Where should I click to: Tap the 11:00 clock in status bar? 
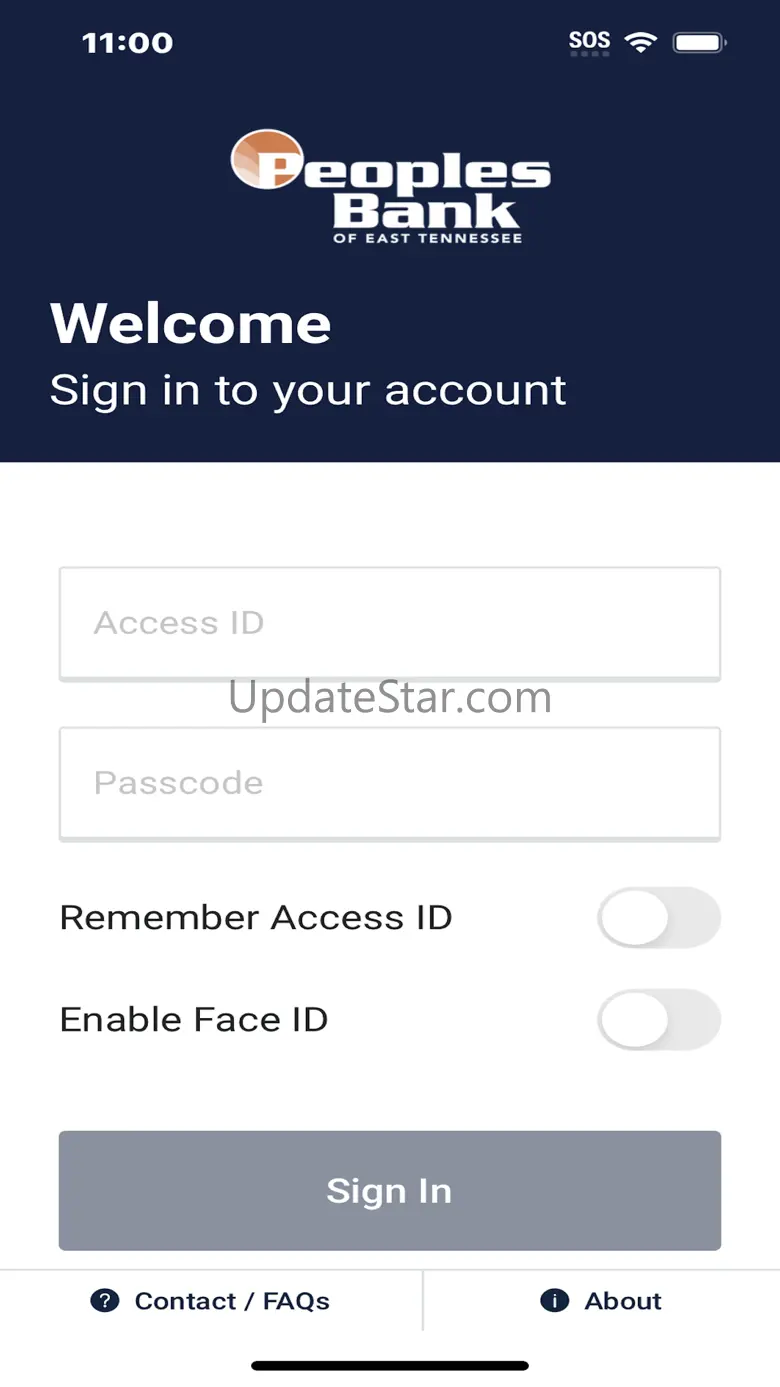127,42
